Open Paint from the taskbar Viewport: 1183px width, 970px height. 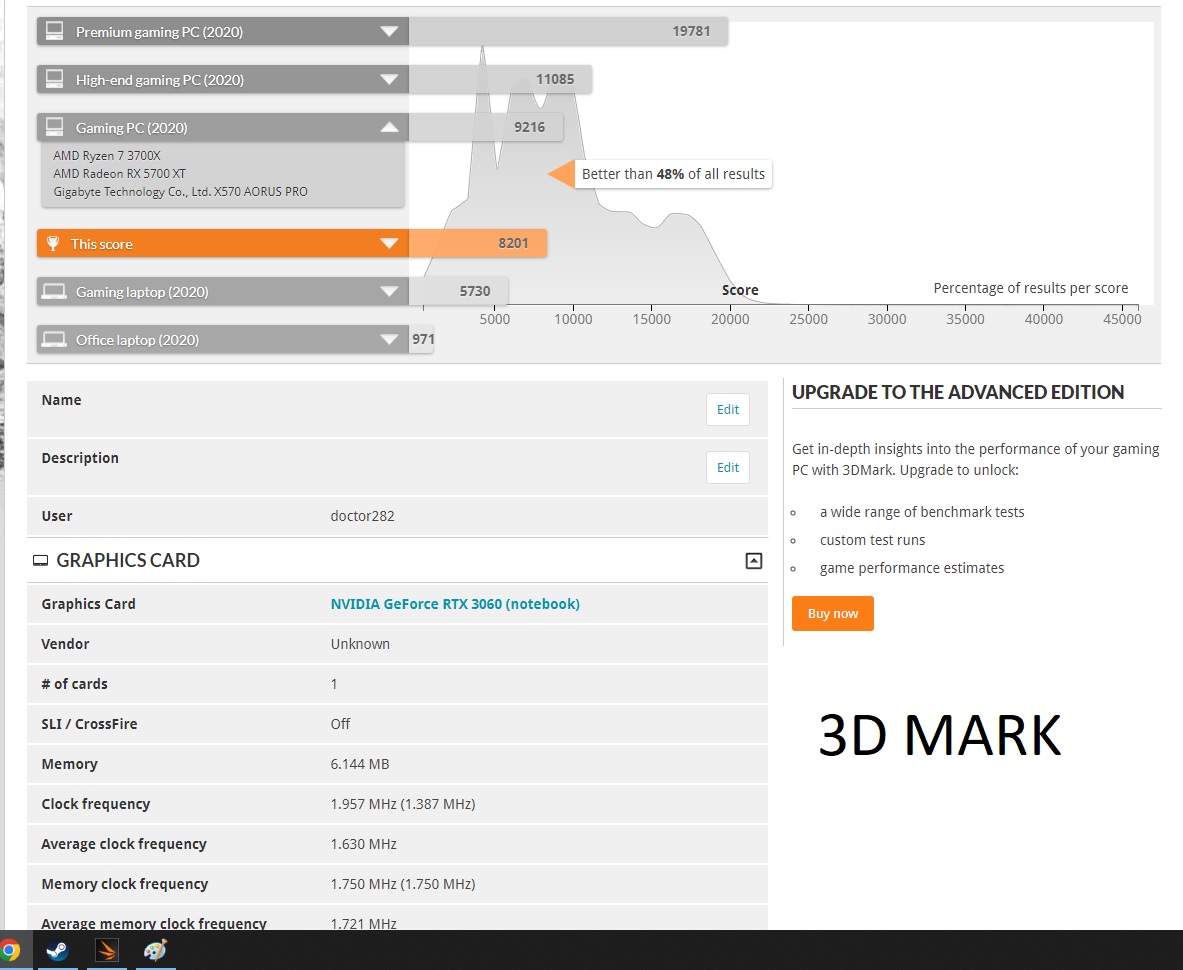point(155,950)
